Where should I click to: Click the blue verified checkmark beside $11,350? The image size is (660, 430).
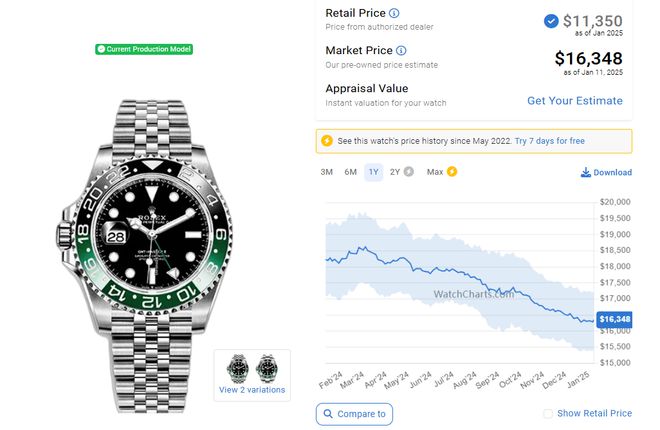551,21
